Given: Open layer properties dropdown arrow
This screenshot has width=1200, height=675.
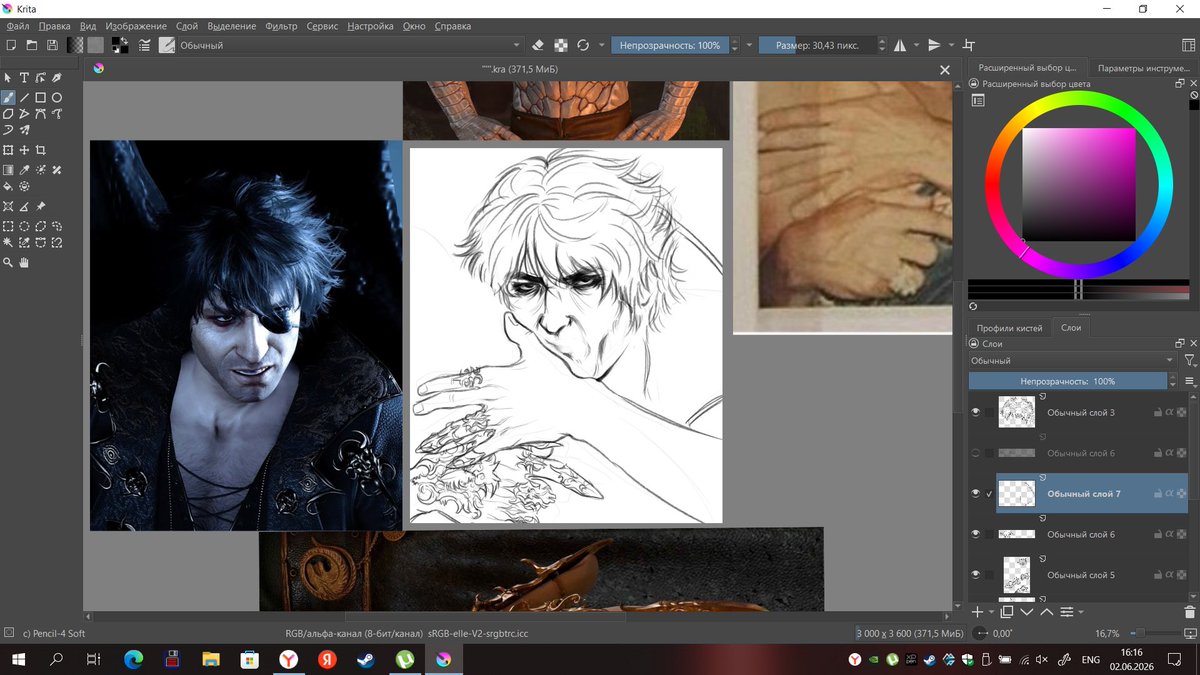Looking at the screenshot, I should pos(1081,611).
